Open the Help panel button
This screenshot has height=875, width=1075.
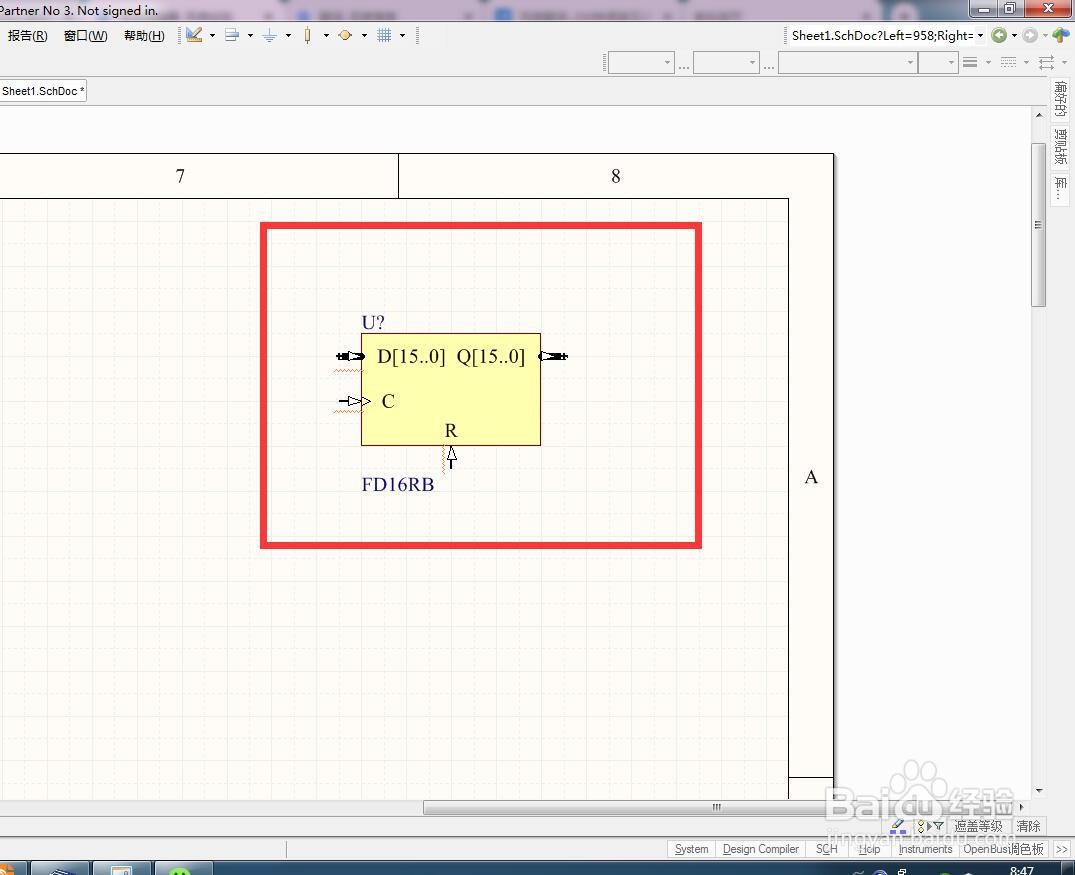(x=869, y=849)
